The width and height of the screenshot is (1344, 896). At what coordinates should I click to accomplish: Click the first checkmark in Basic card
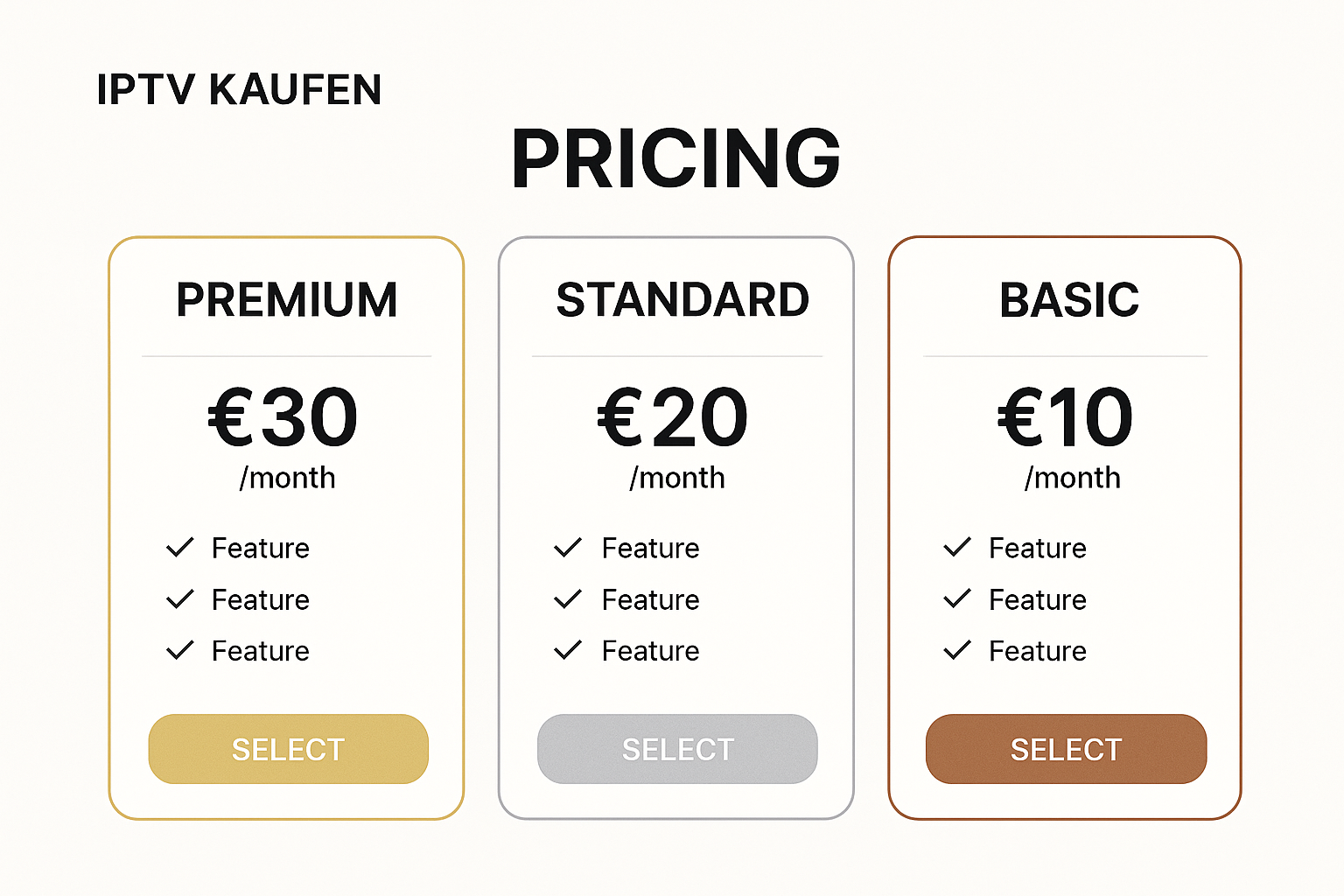tap(957, 548)
